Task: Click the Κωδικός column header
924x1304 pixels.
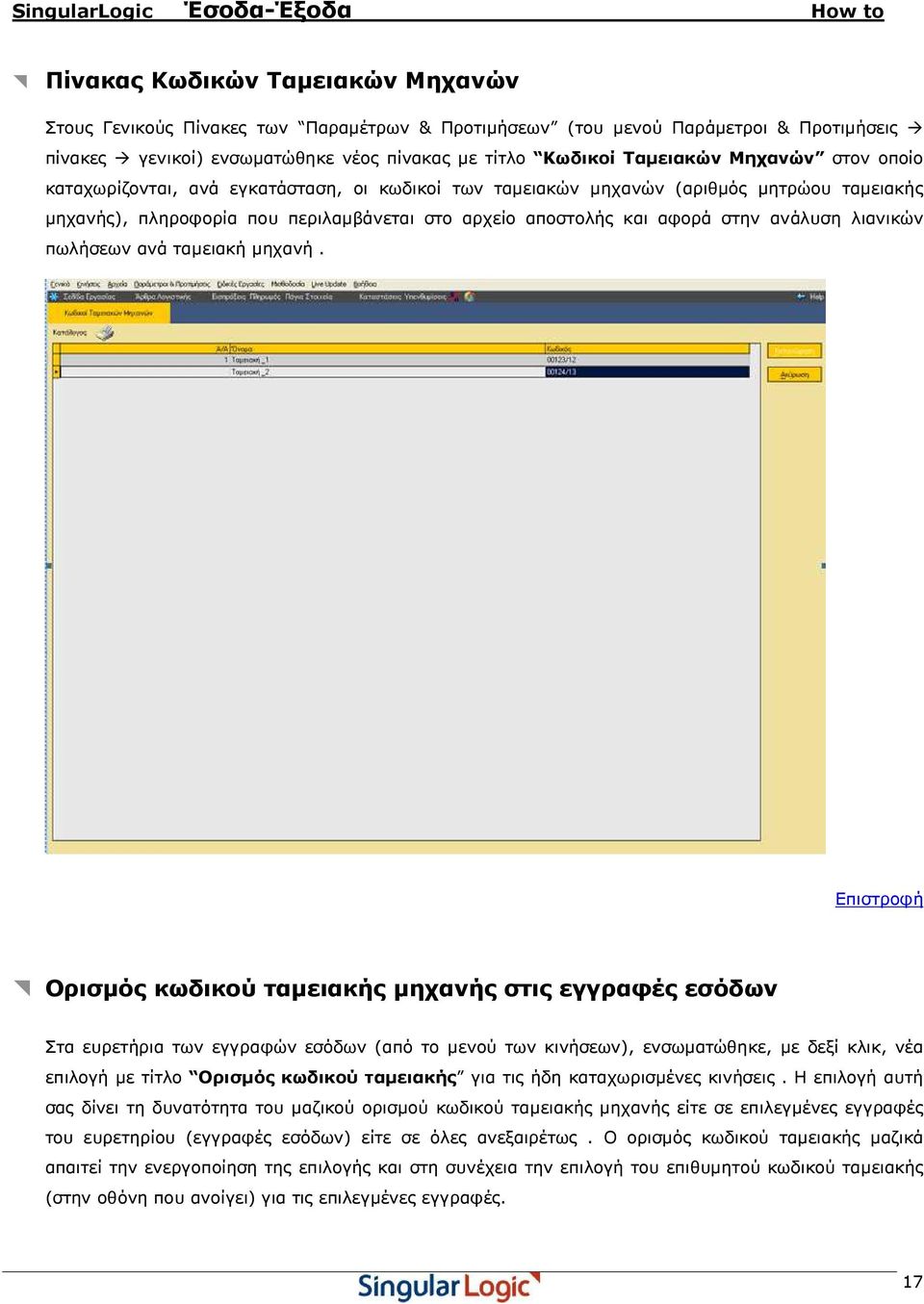Action: coord(647,349)
